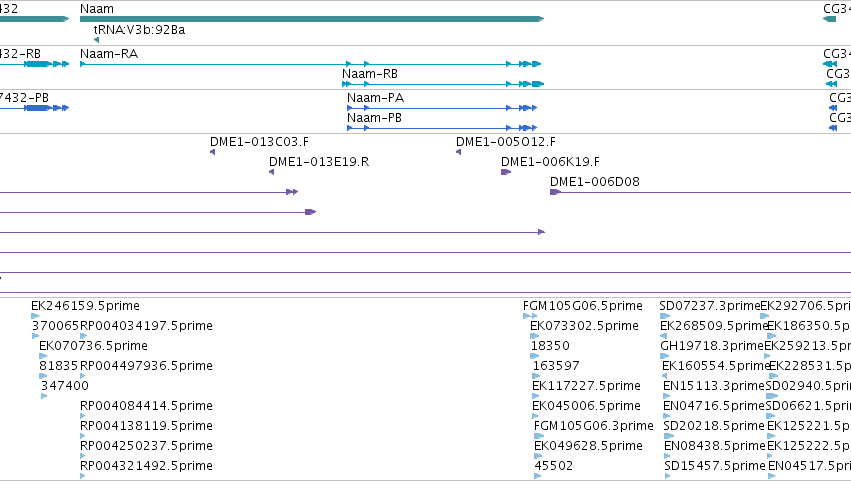The image size is (851, 481).
Task: Click the DME1-013E19.R marker arrow
Action: point(271,172)
